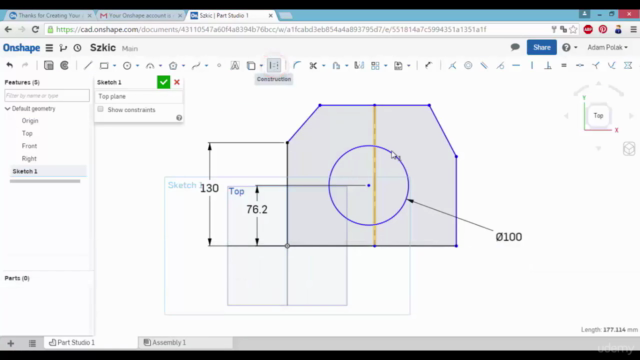Screen dimensions: 640x360
Task: Open the Adam Polak account menu
Action: point(607,47)
